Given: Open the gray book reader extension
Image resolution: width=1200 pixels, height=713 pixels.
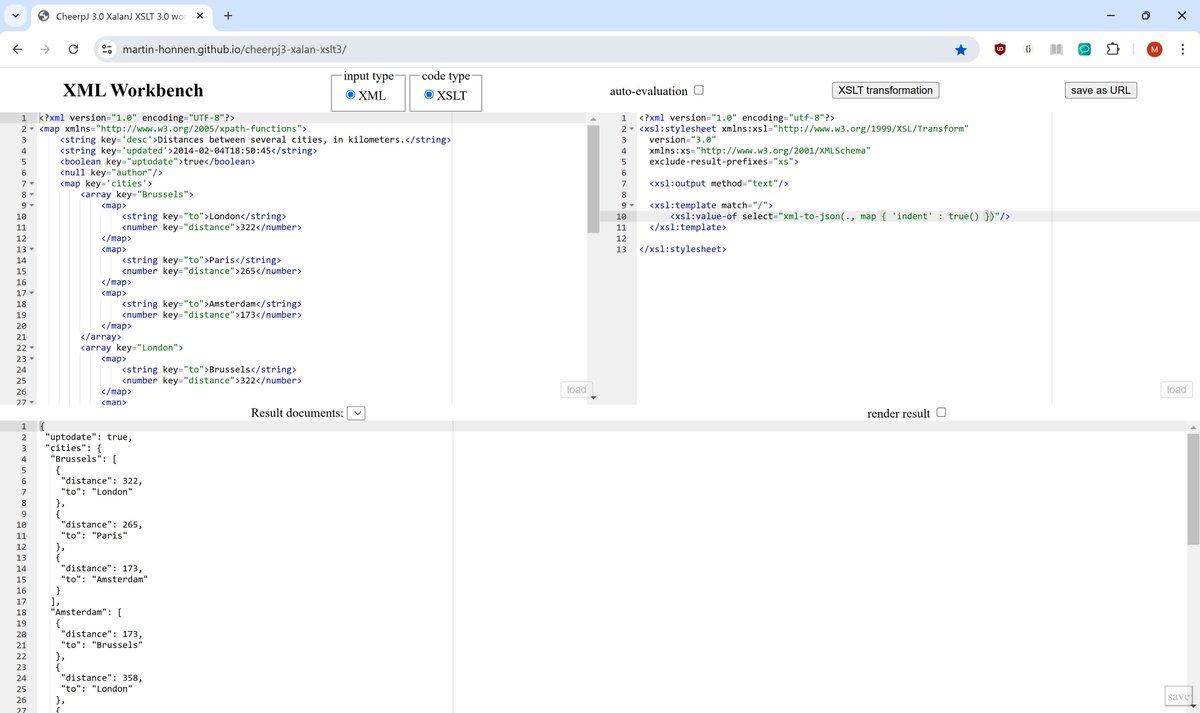Looking at the screenshot, I should click(1056, 49).
